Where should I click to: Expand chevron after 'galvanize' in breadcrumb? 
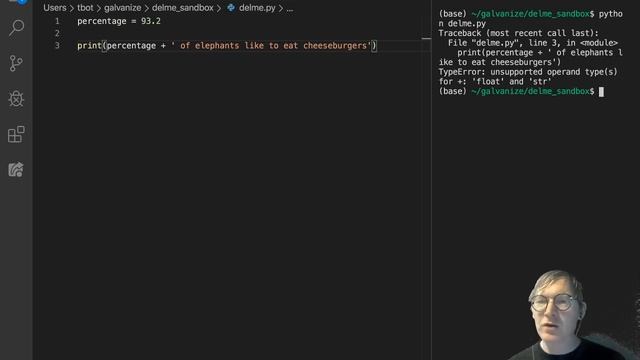pos(147,8)
